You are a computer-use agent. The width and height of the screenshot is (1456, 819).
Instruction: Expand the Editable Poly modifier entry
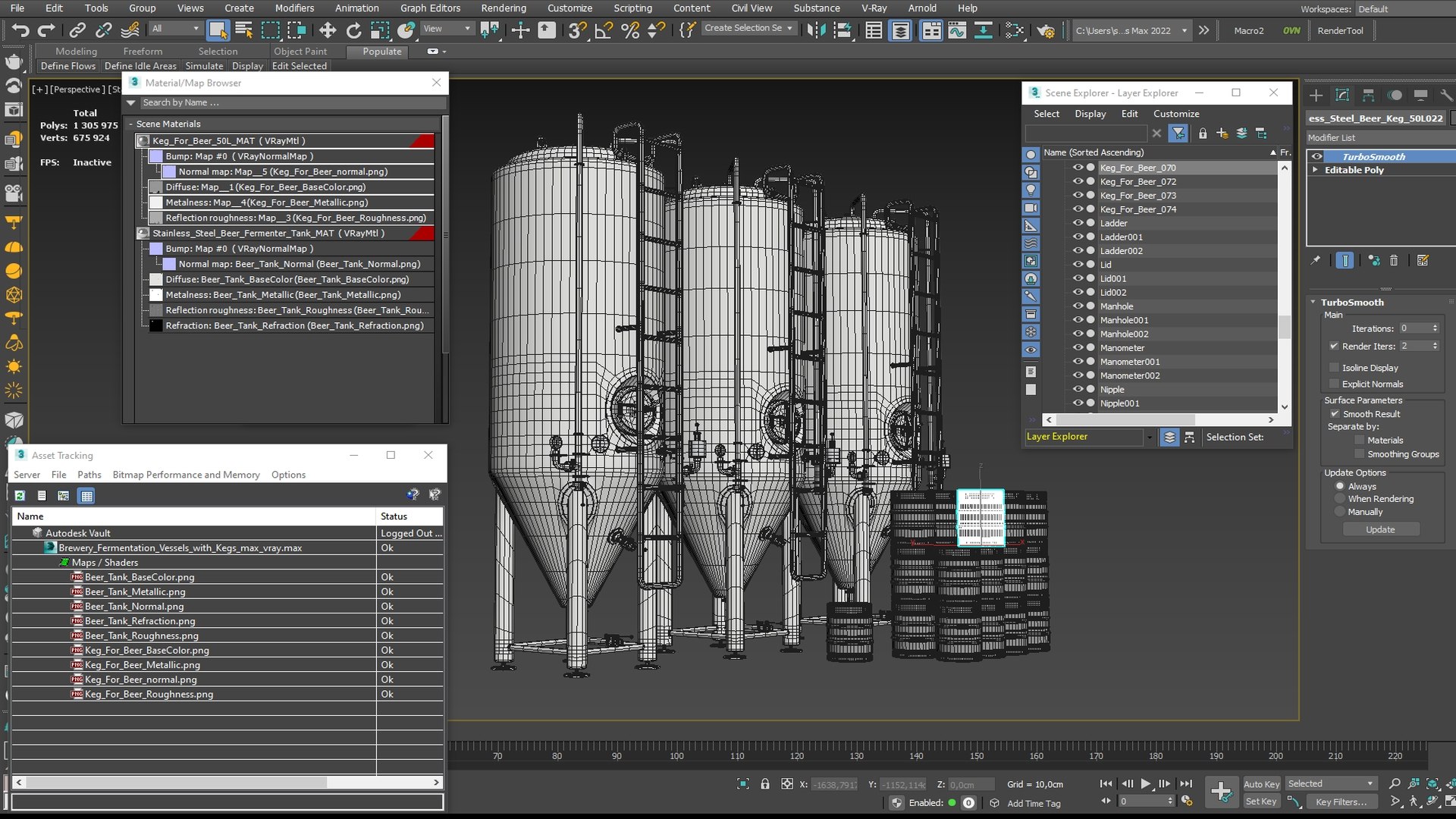[1315, 170]
